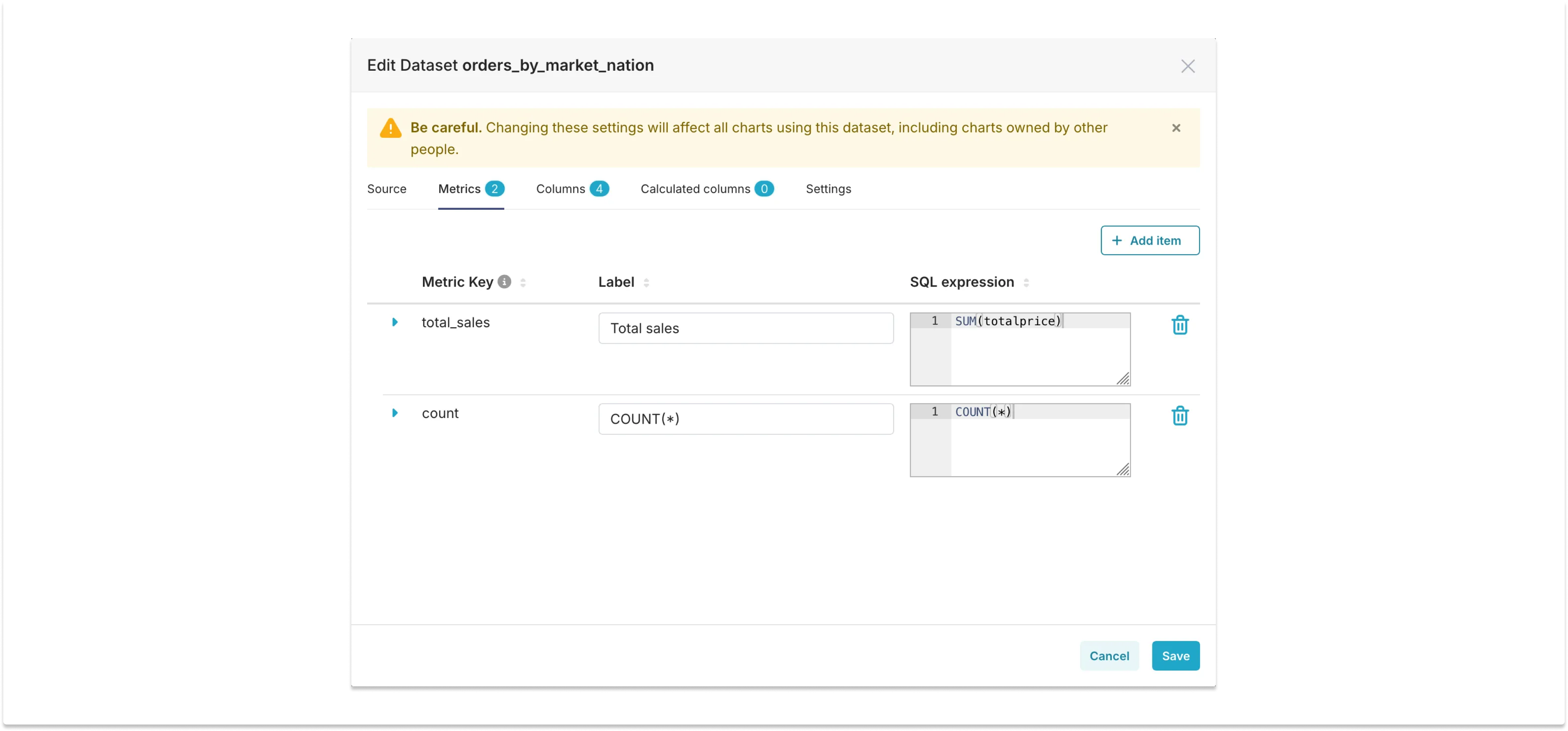This screenshot has height=731, width=1568.
Task: Delete the total_sales metric via trash icon
Action: click(x=1180, y=324)
